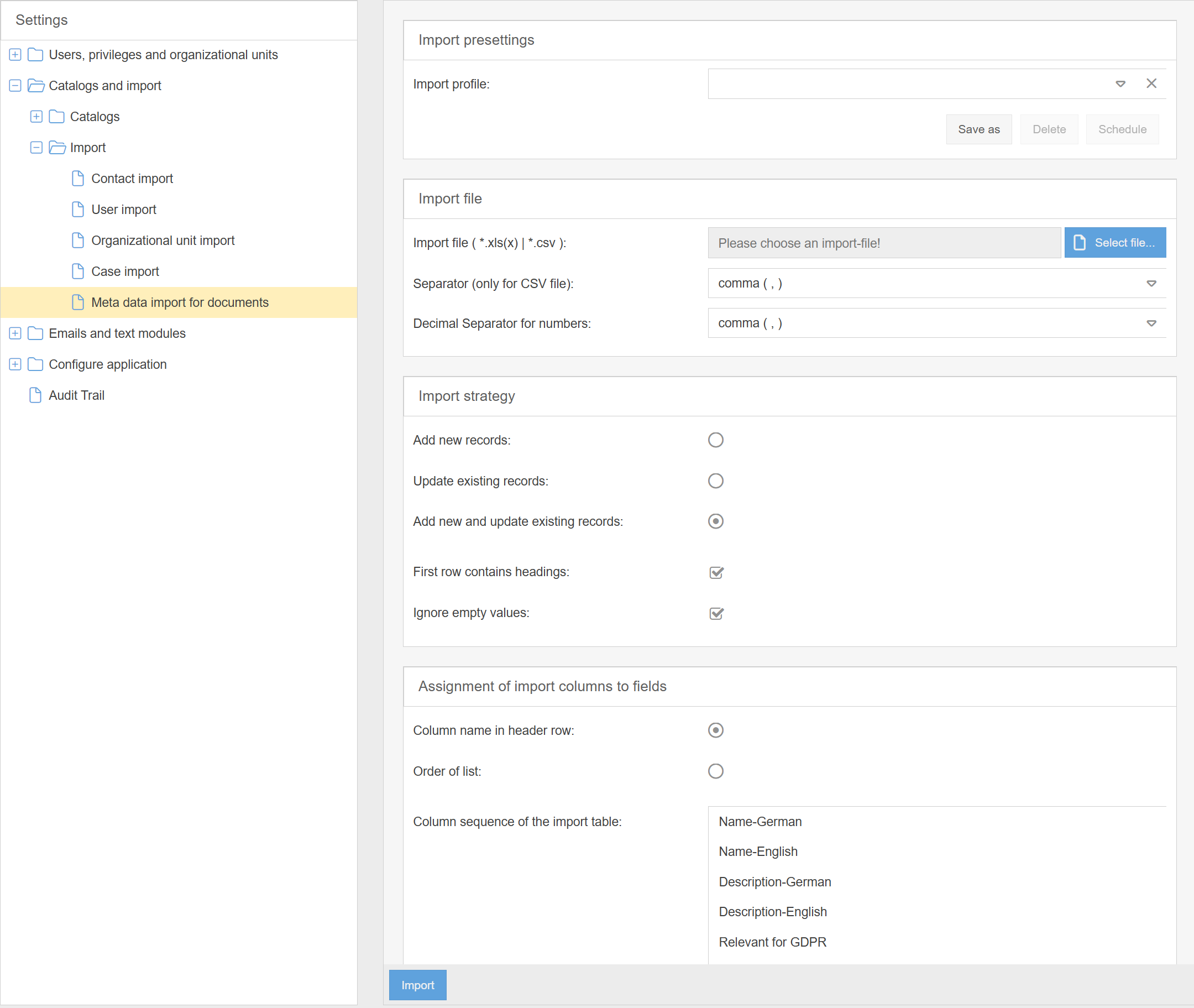Choose Order of list radio option

coord(715,771)
